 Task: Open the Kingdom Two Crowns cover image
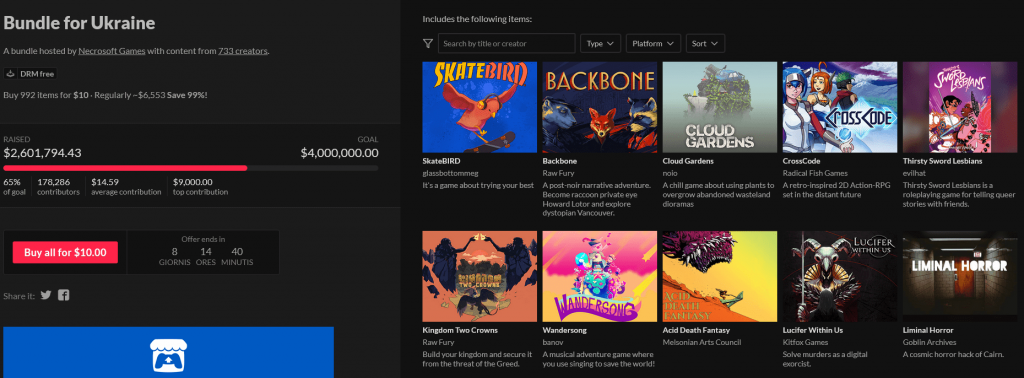tap(479, 276)
